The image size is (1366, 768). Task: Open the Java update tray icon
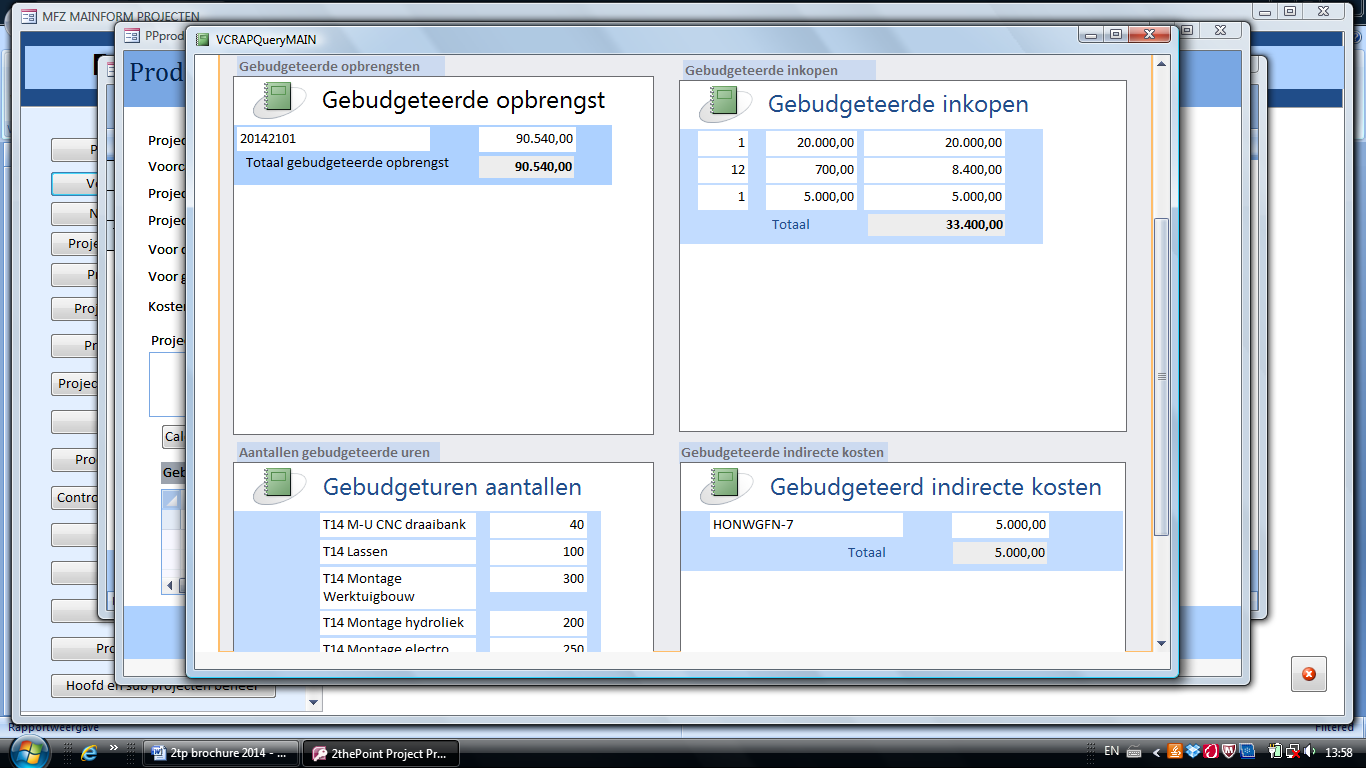[1175, 751]
